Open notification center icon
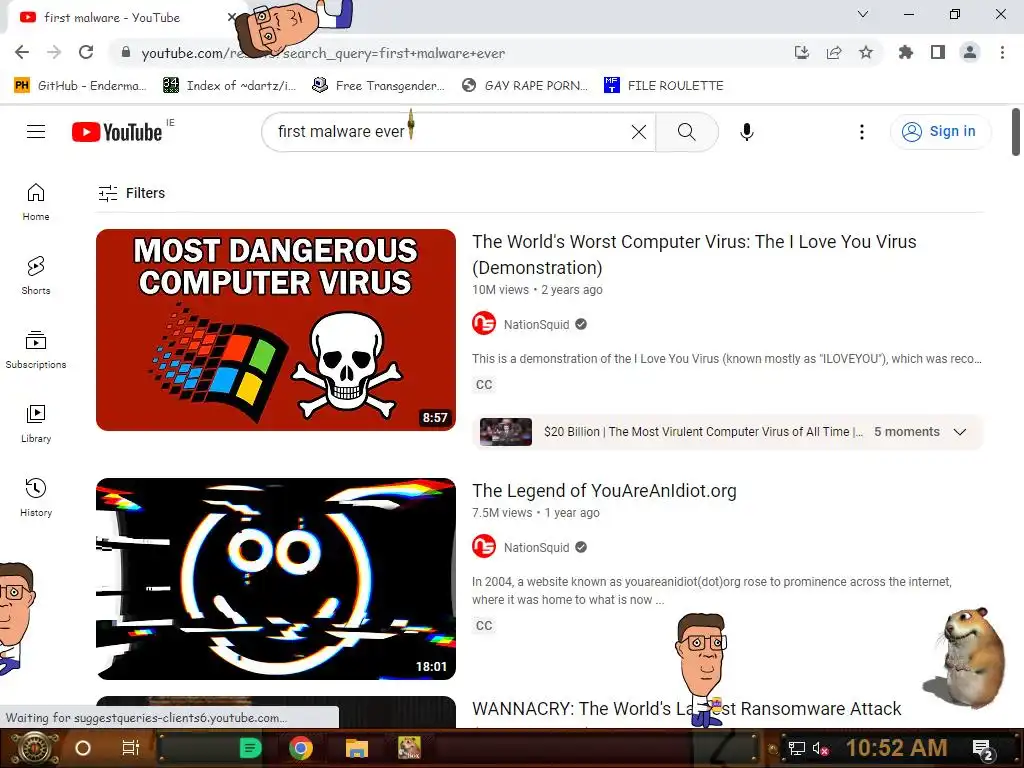Image resolution: width=1024 pixels, height=768 pixels. pyautogui.click(x=983, y=750)
